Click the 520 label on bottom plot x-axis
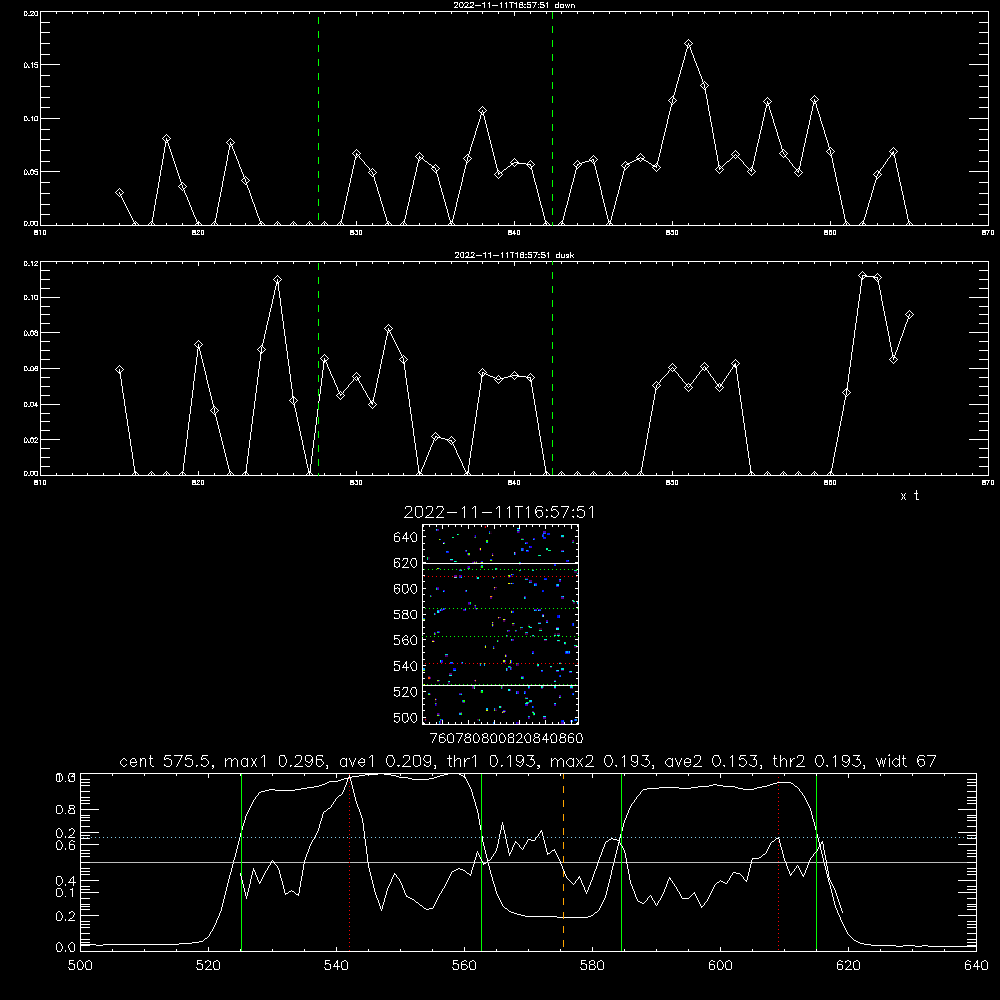Viewport: 1000px width, 1000px height. pyautogui.click(x=208, y=966)
